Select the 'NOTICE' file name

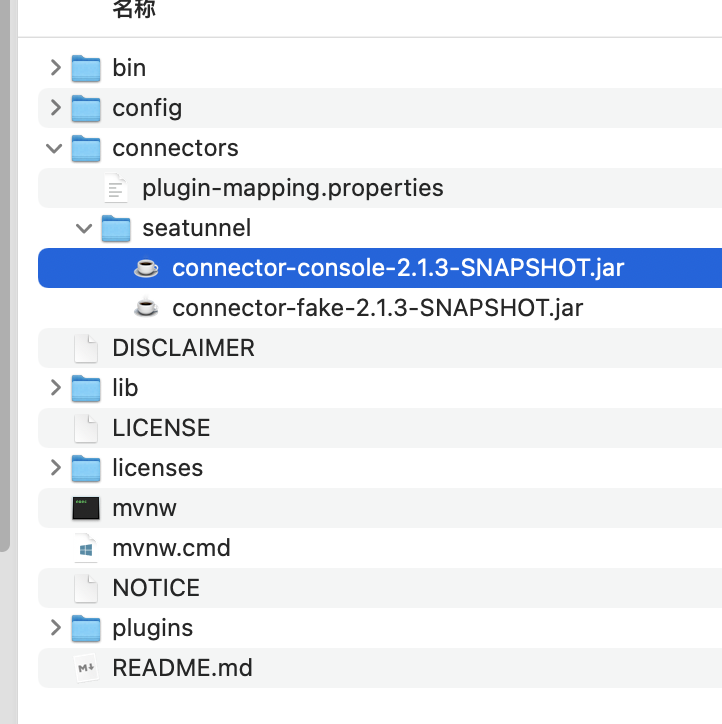156,588
